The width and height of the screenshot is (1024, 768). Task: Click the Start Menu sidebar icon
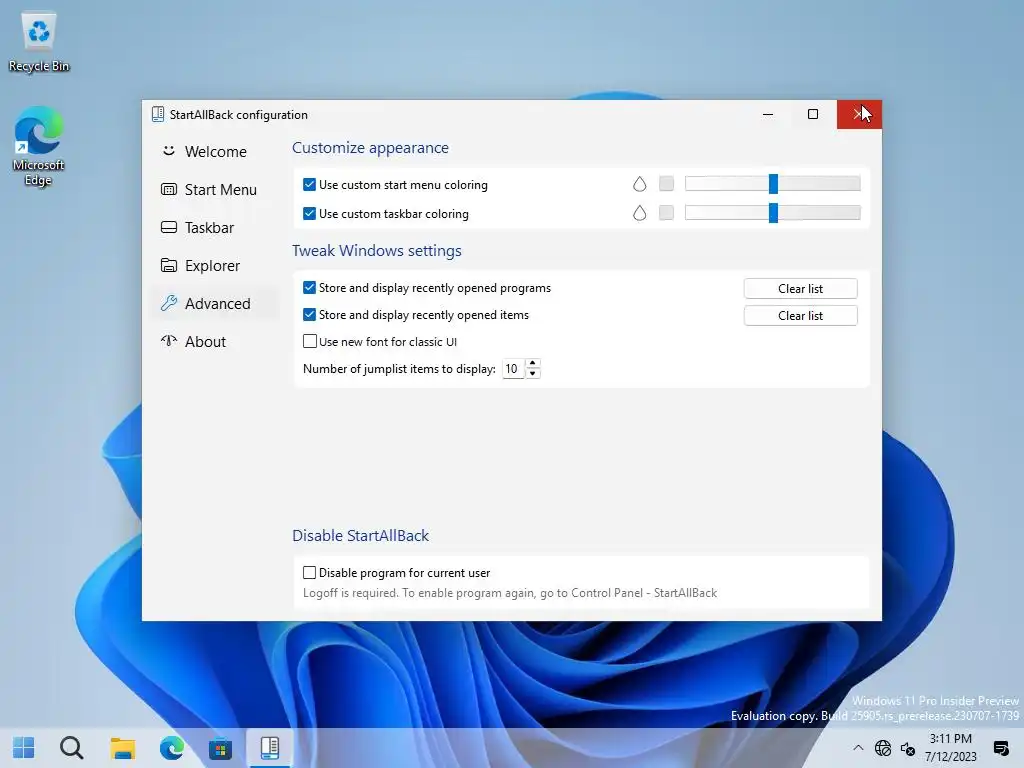(168, 189)
